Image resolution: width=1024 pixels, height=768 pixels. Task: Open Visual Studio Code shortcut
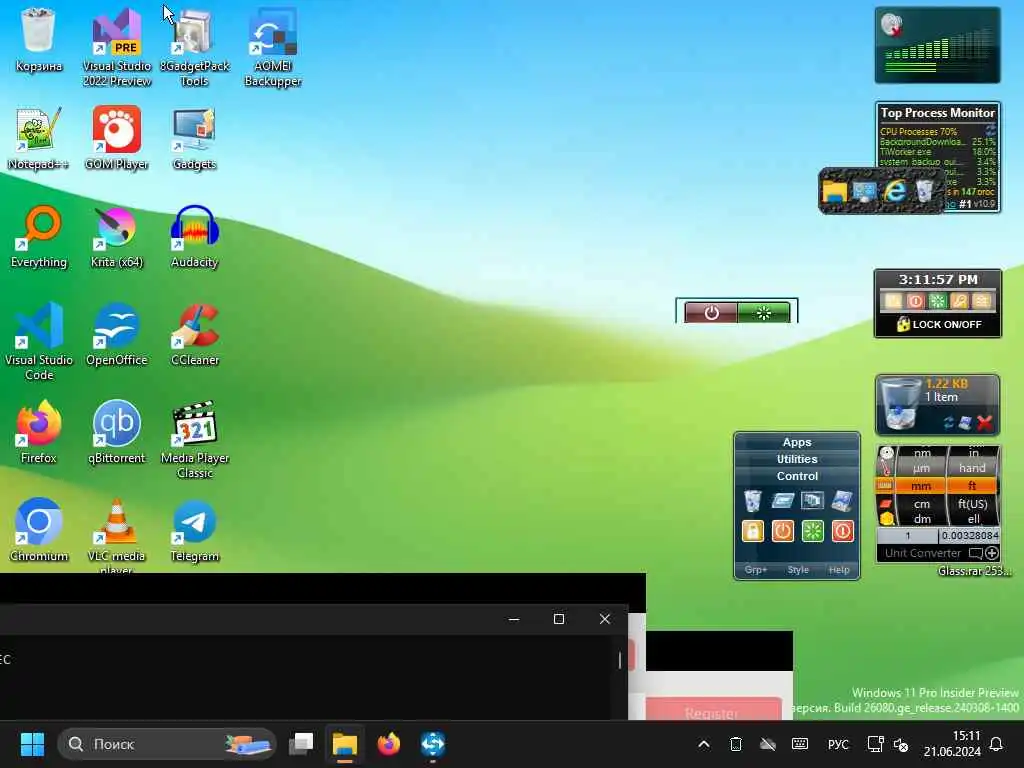39,341
